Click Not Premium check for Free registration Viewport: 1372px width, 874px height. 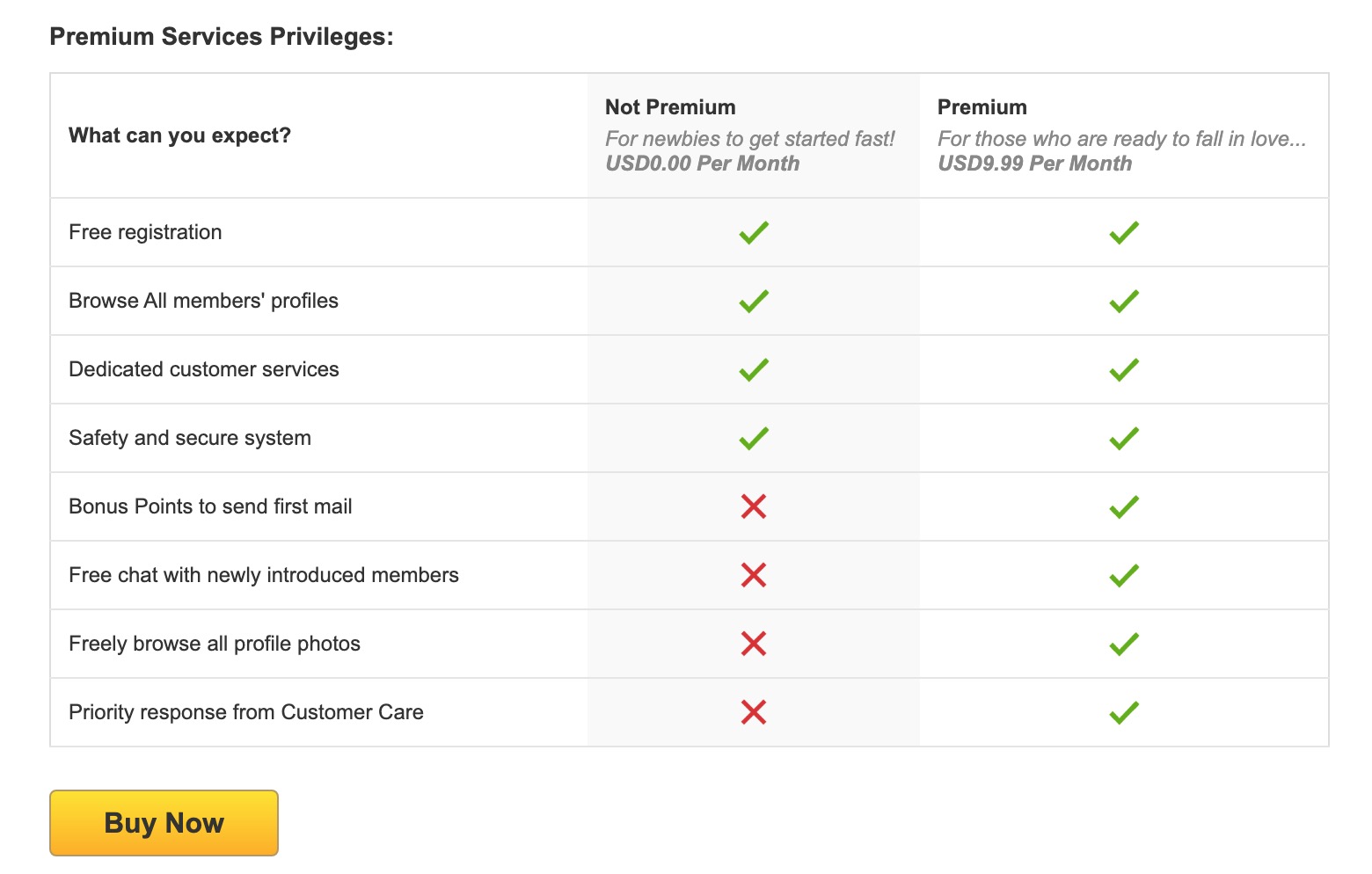click(754, 233)
